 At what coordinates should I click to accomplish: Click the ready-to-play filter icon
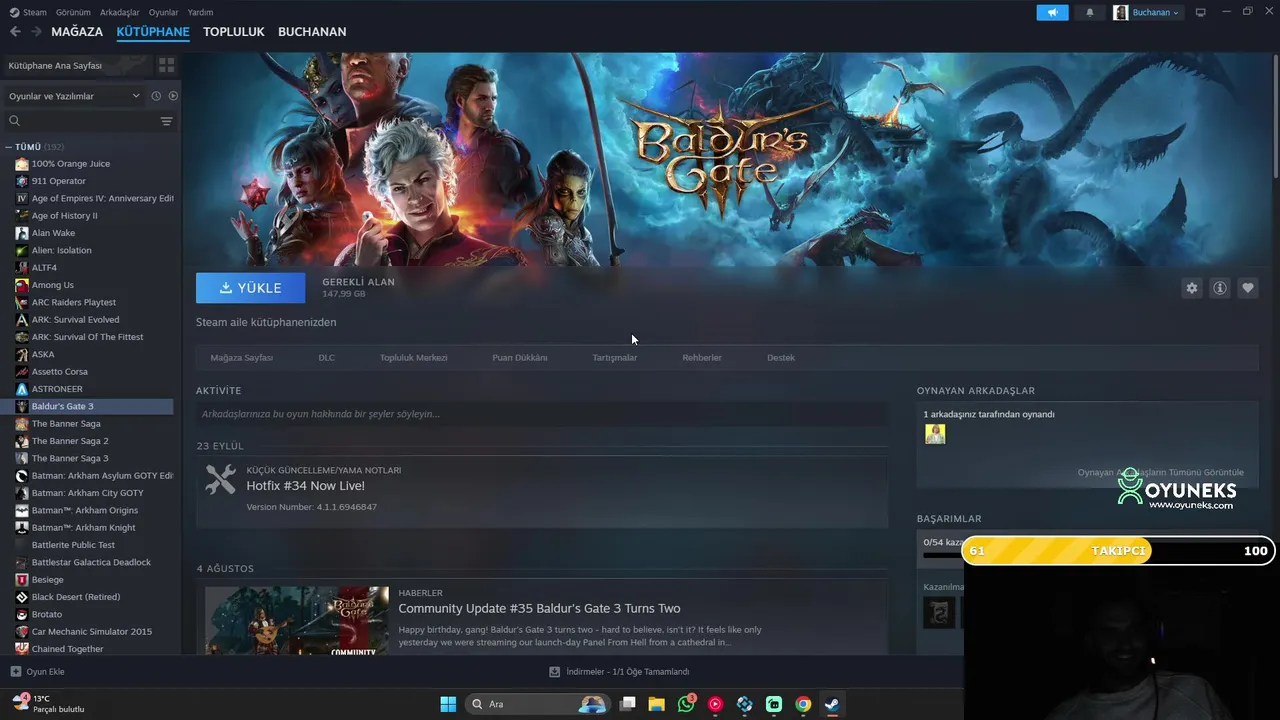[173, 96]
